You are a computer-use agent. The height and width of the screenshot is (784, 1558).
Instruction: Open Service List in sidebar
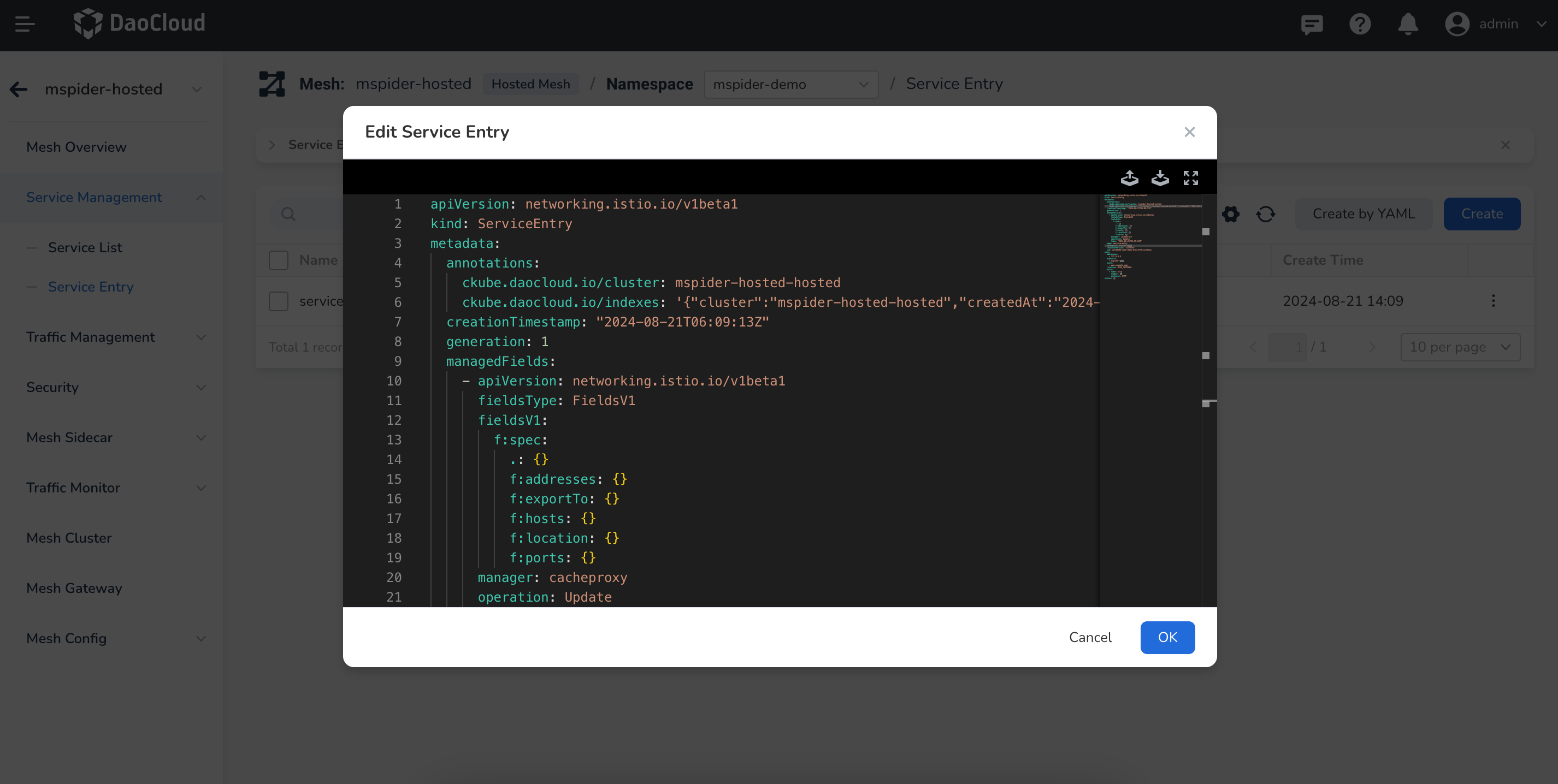(x=85, y=247)
